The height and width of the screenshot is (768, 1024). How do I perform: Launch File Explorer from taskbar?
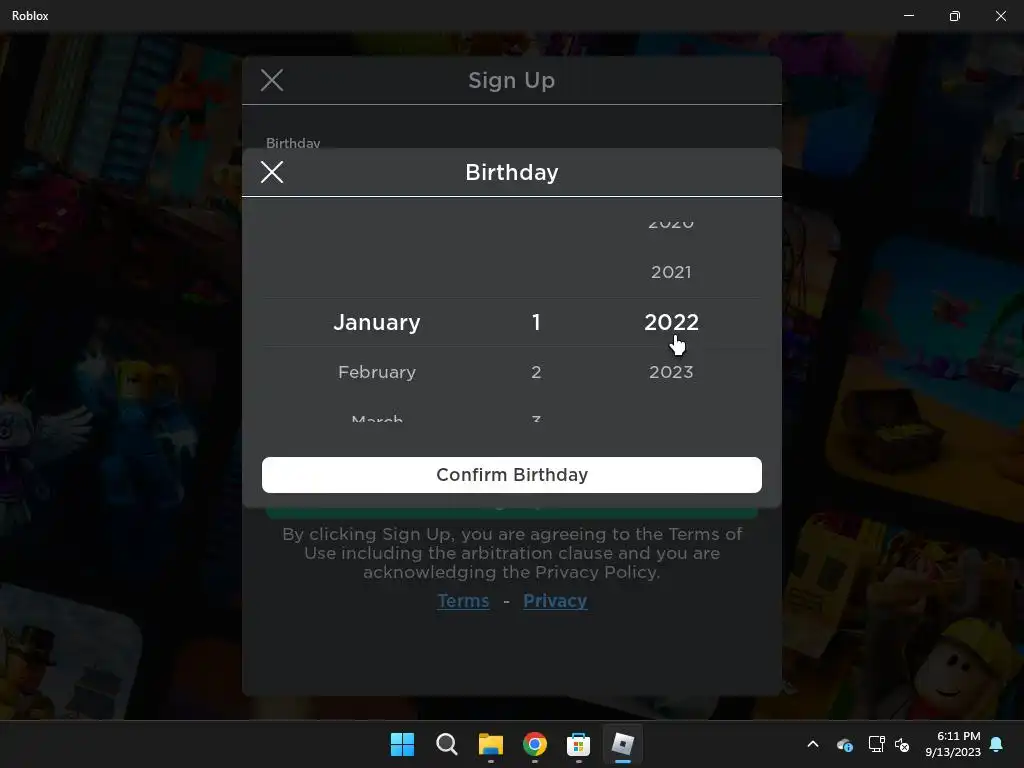[490, 744]
